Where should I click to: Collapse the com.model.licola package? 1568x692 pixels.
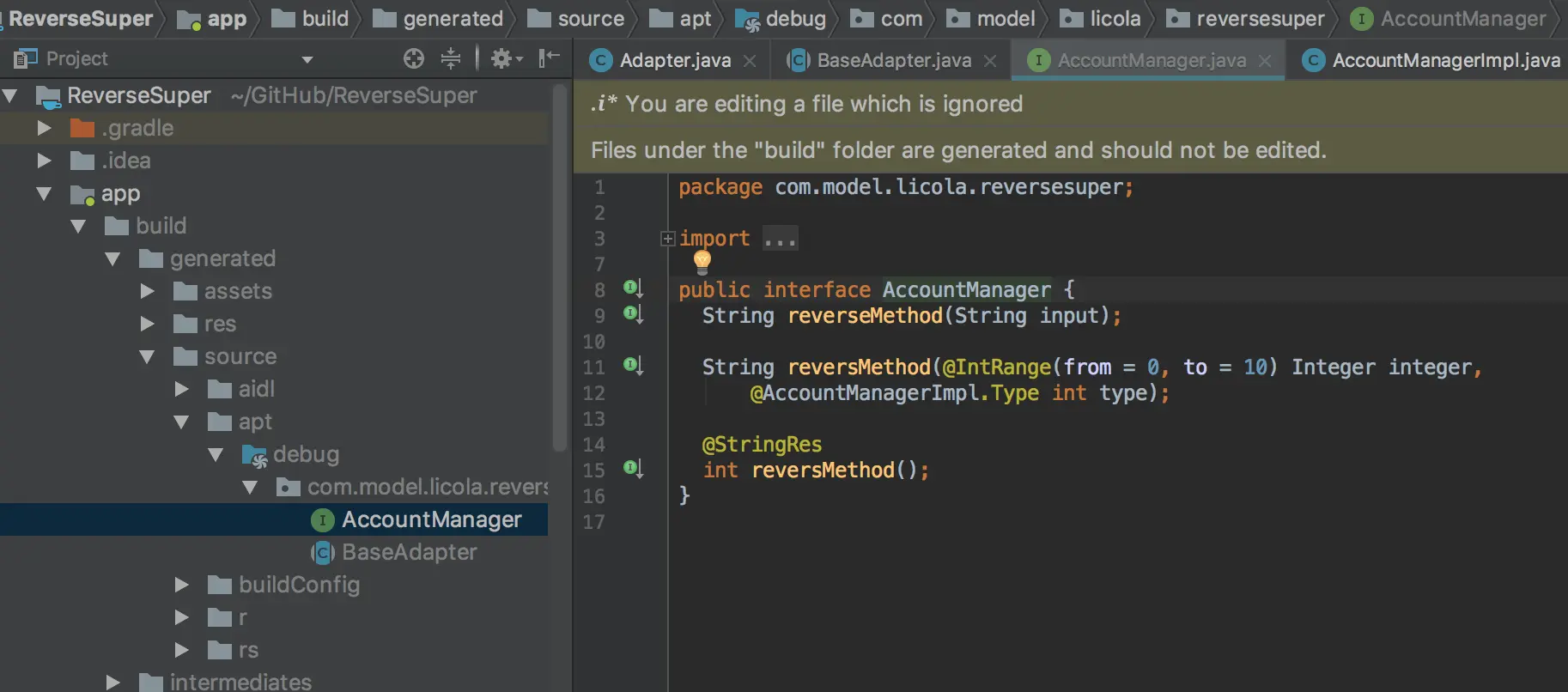(x=251, y=487)
